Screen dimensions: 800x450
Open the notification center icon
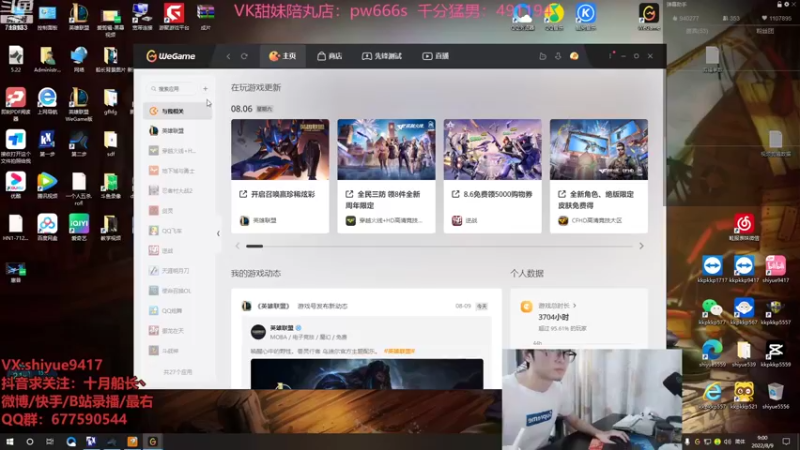[x=786, y=441]
